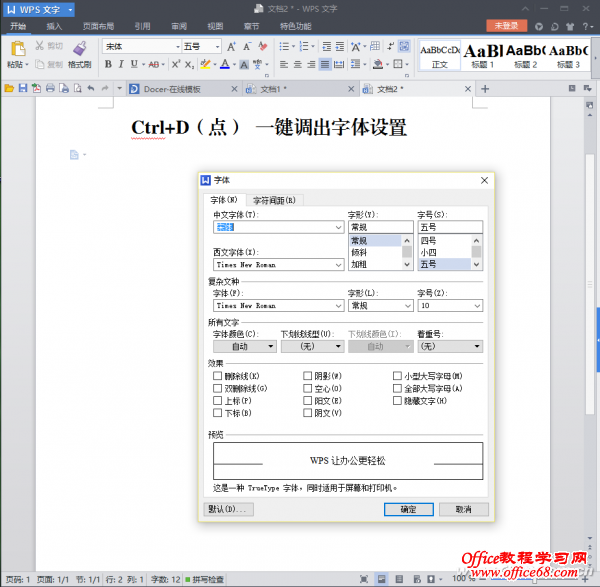The image size is (600, 587).
Task: Open the 字形(L) style dropdown
Action: 408,306
